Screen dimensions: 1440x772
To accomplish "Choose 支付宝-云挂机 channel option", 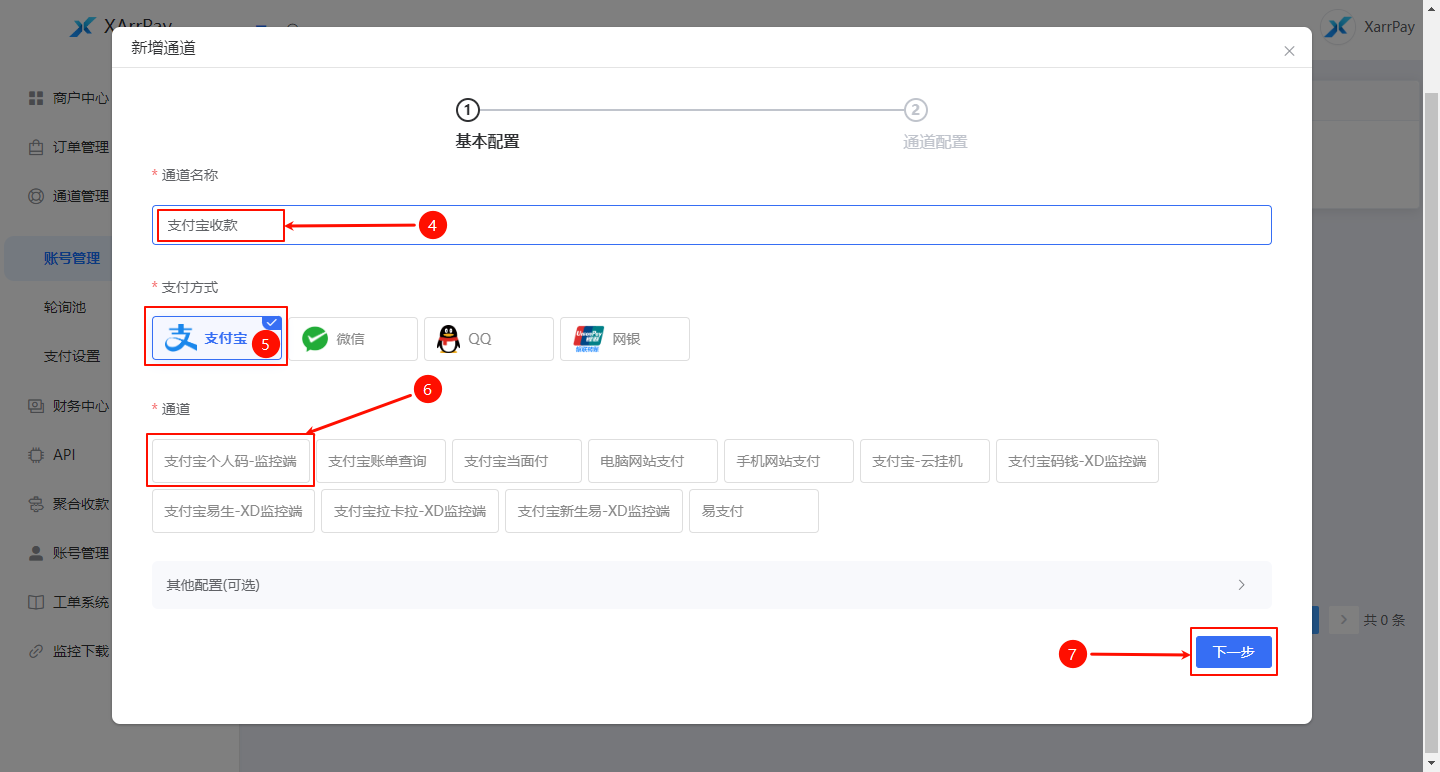I will (924, 461).
